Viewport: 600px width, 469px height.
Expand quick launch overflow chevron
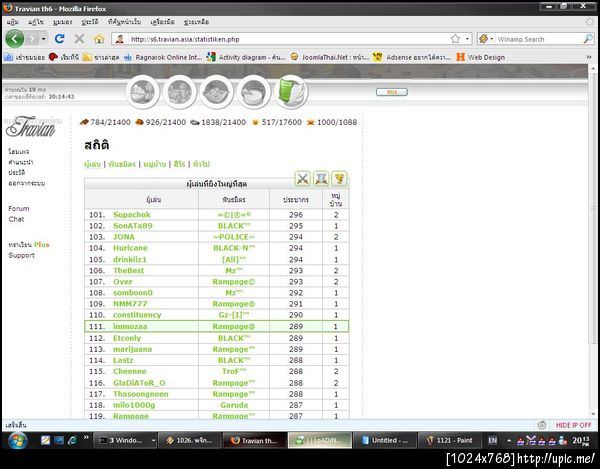(86, 437)
